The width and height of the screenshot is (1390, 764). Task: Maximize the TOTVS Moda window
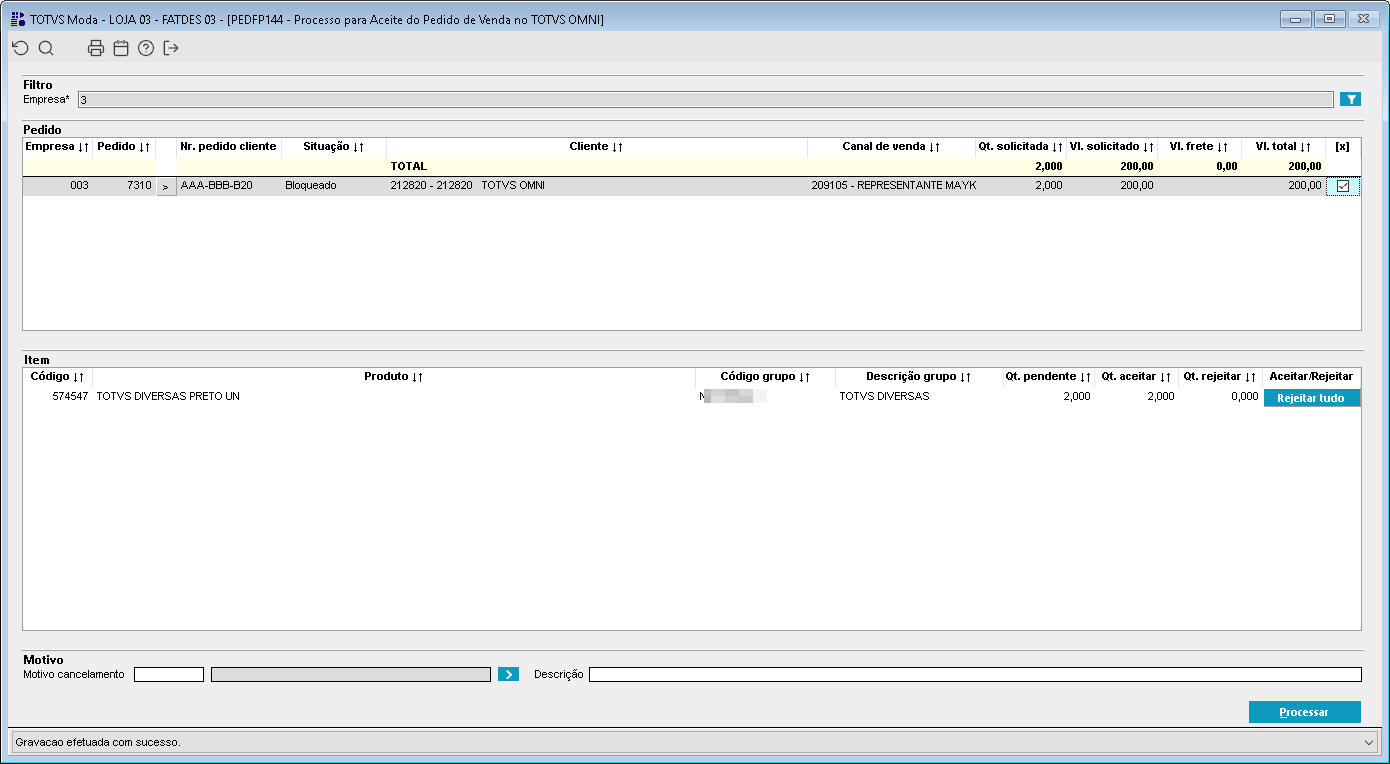[1329, 19]
